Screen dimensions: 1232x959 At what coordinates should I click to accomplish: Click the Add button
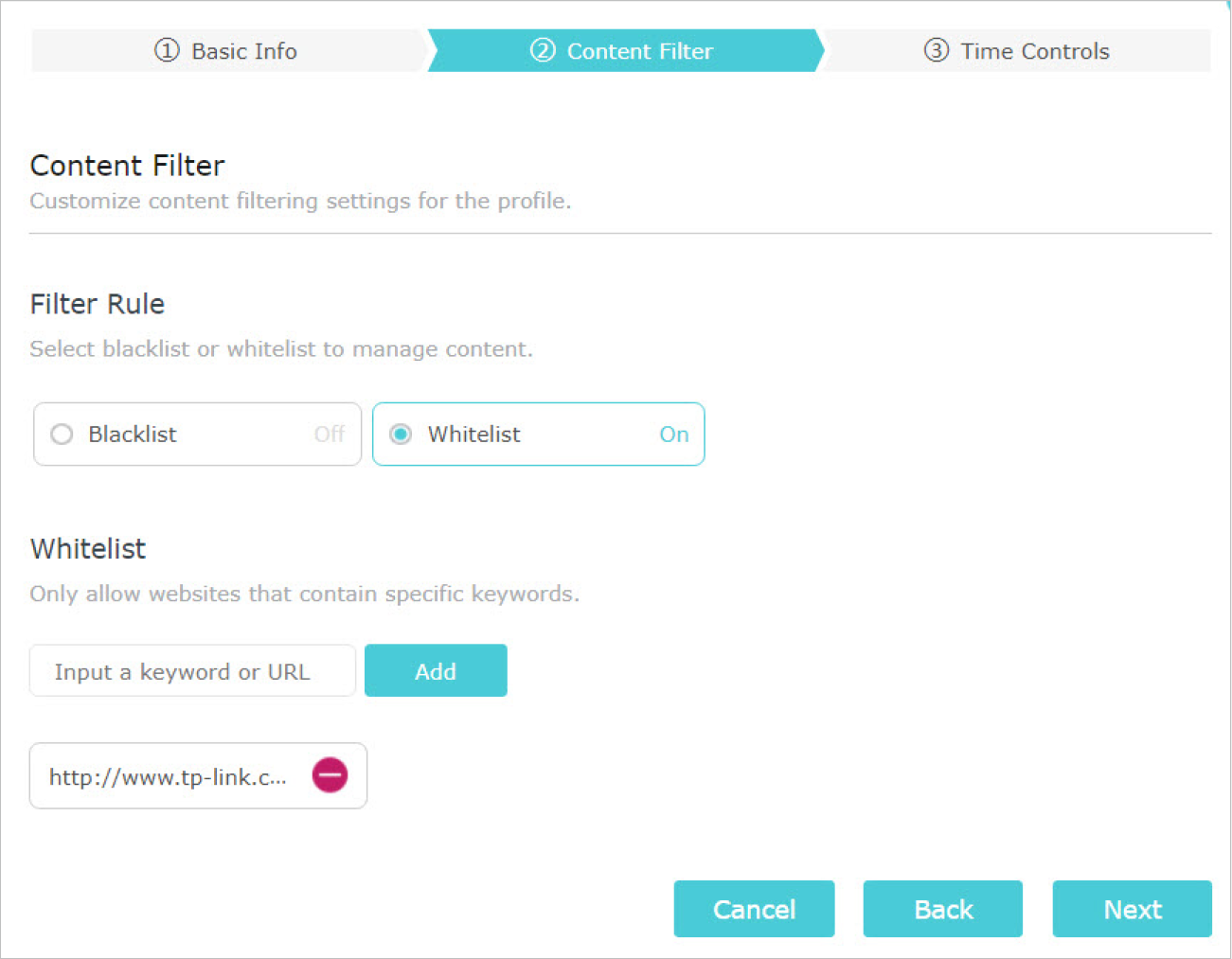[x=436, y=671]
